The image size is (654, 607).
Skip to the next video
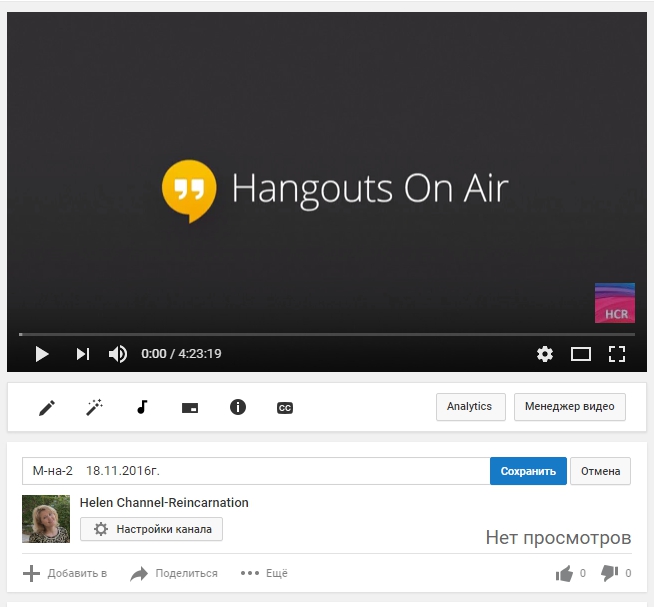[83, 354]
